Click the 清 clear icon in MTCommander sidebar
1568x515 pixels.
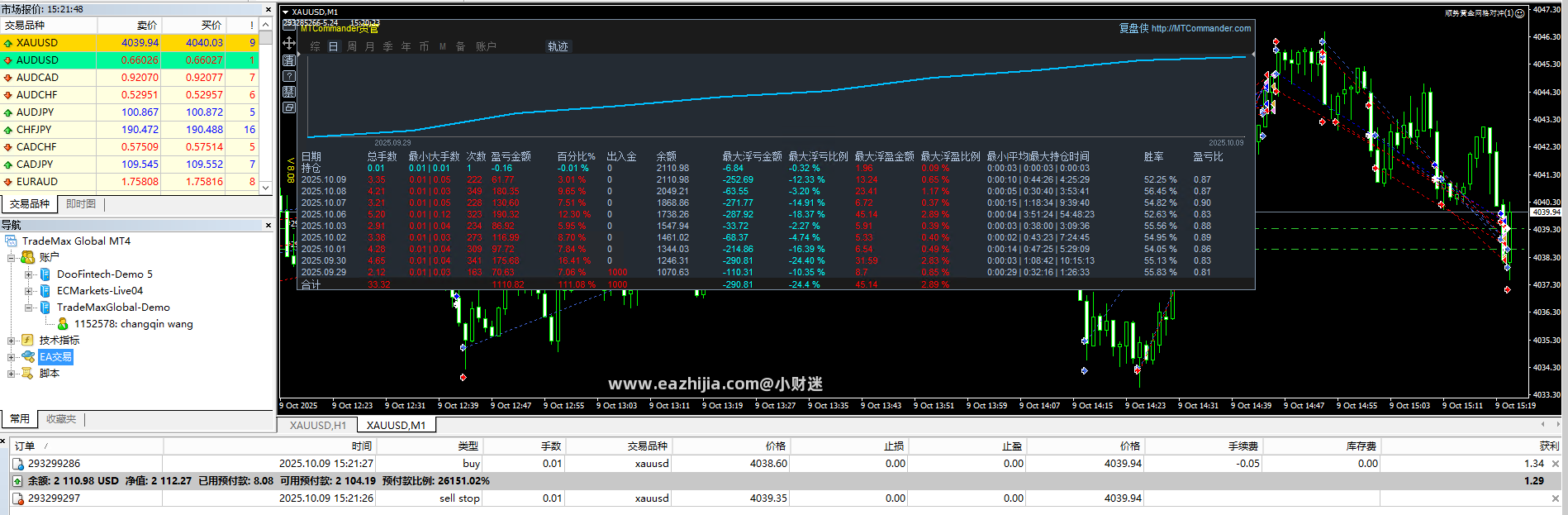(x=289, y=60)
